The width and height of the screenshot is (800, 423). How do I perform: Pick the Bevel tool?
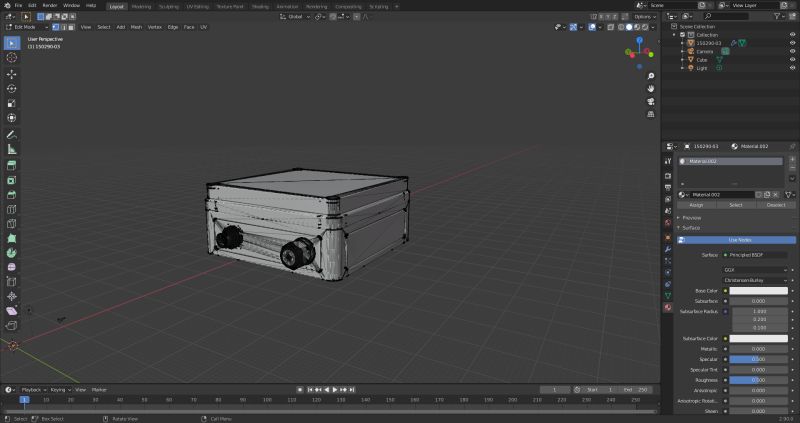pyautogui.click(x=11, y=195)
